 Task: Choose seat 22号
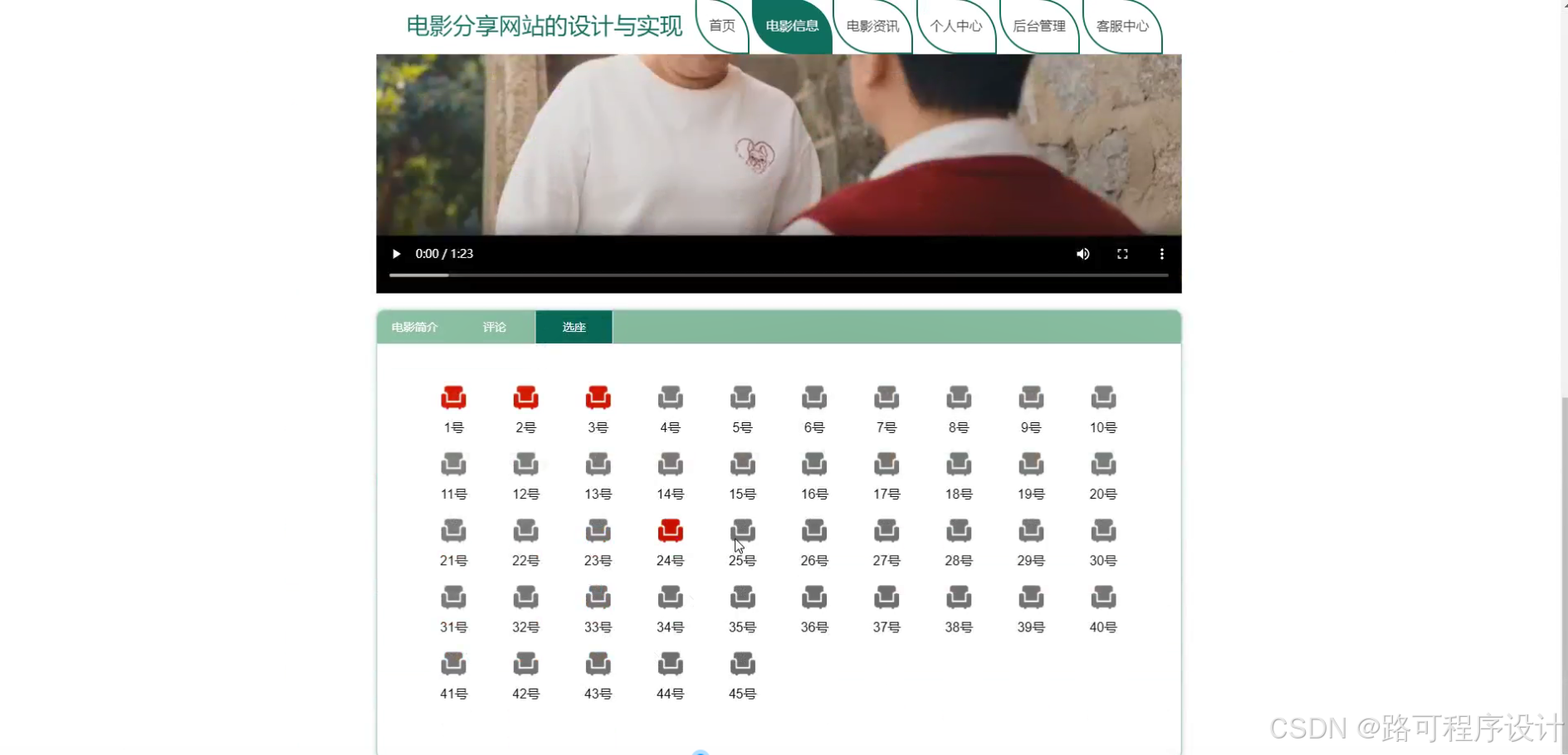[x=525, y=530]
